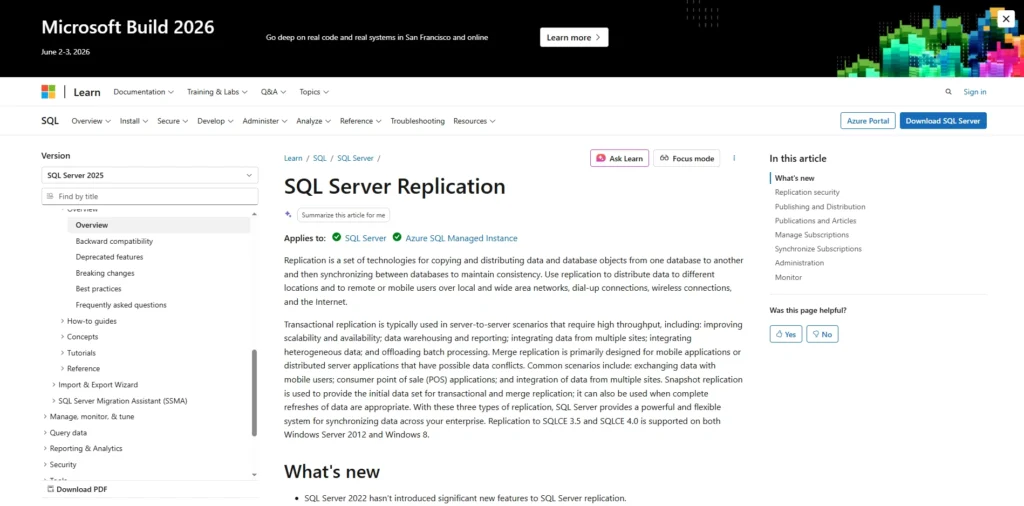The height and width of the screenshot is (506, 1024).
Task: Open the Overview menu in SQL bar
Action: tap(91, 121)
